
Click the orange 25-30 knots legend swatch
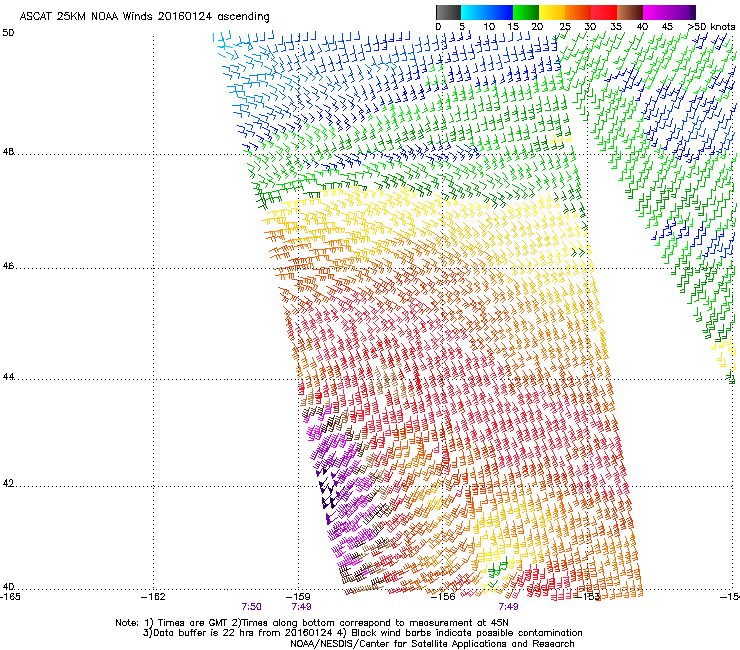[578, 12]
